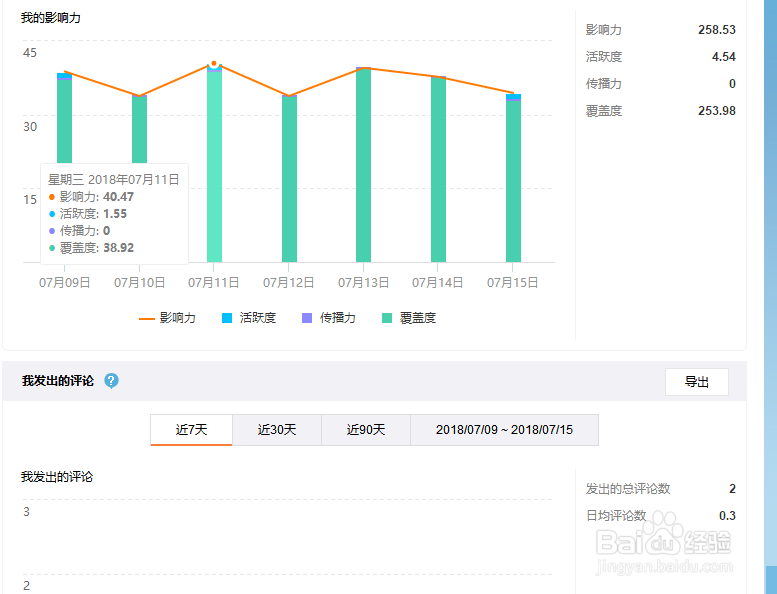Toggle 活跃度 series in chart legend

point(248,318)
